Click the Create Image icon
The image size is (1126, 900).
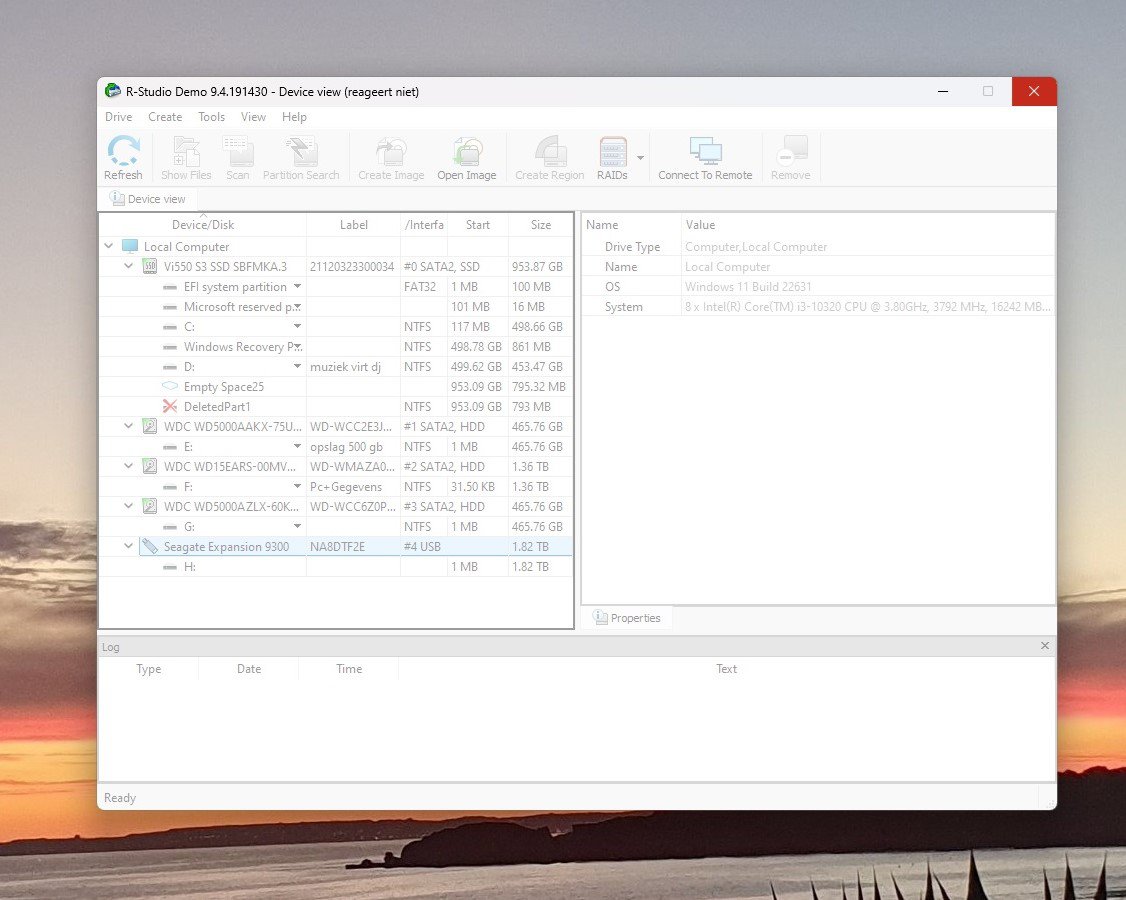391,153
